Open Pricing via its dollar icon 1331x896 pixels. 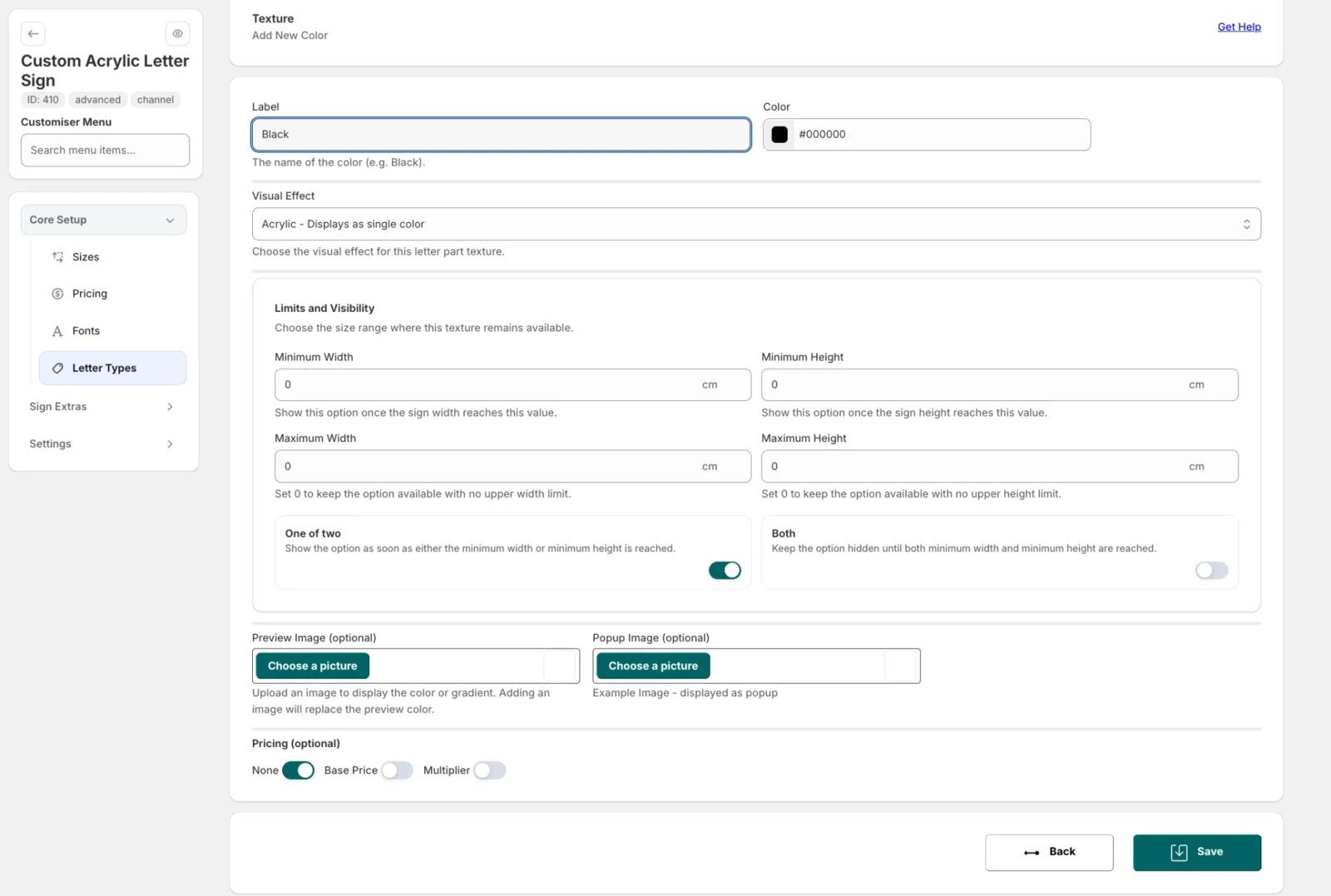(x=57, y=294)
